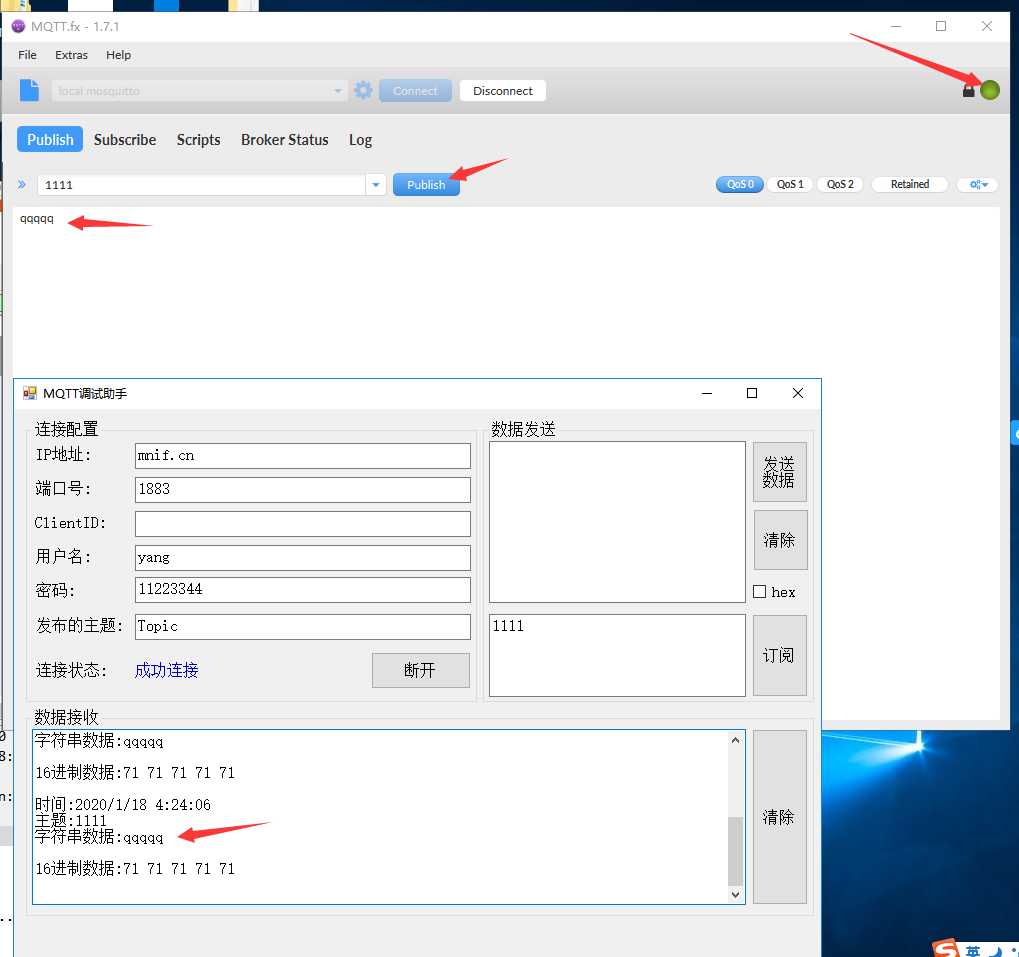Click the message payload text qqqqq
This screenshot has height=957, width=1019.
37,218
